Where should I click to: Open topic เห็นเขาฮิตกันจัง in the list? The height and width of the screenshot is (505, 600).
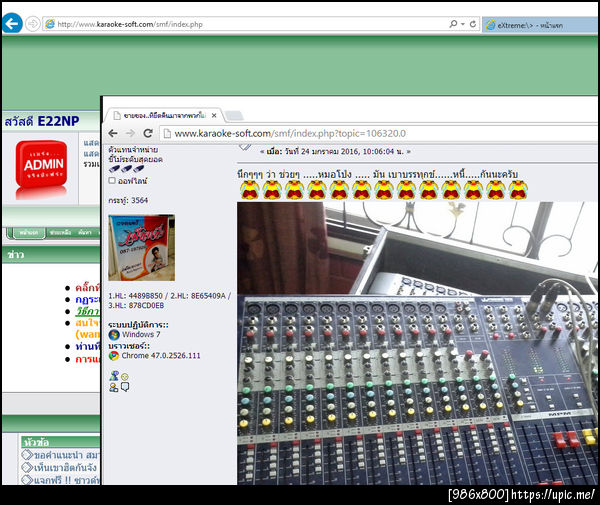tap(65, 468)
